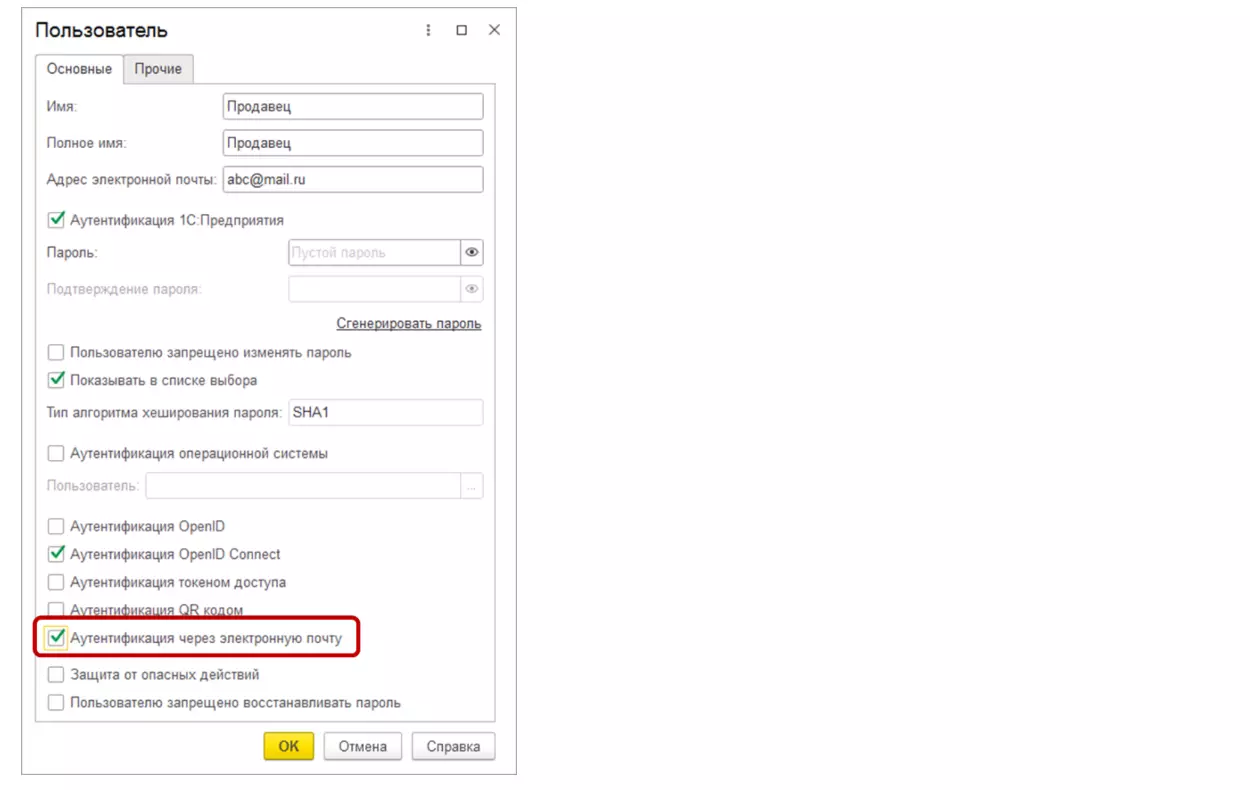Enable Аутентификация OpenID checkbox
The image size is (1250, 790).
(56, 526)
